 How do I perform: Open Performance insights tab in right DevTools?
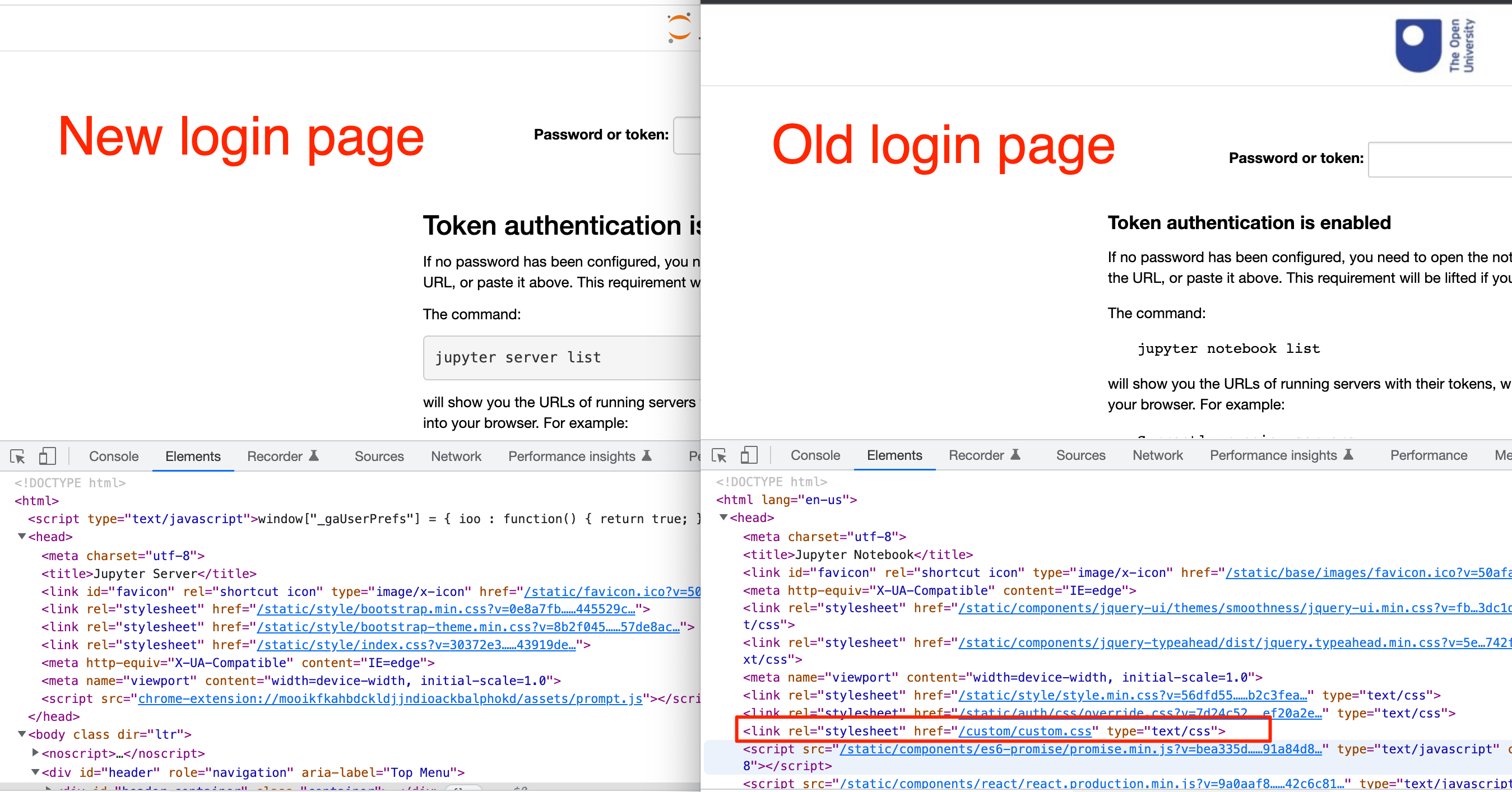tap(1281, 455)
